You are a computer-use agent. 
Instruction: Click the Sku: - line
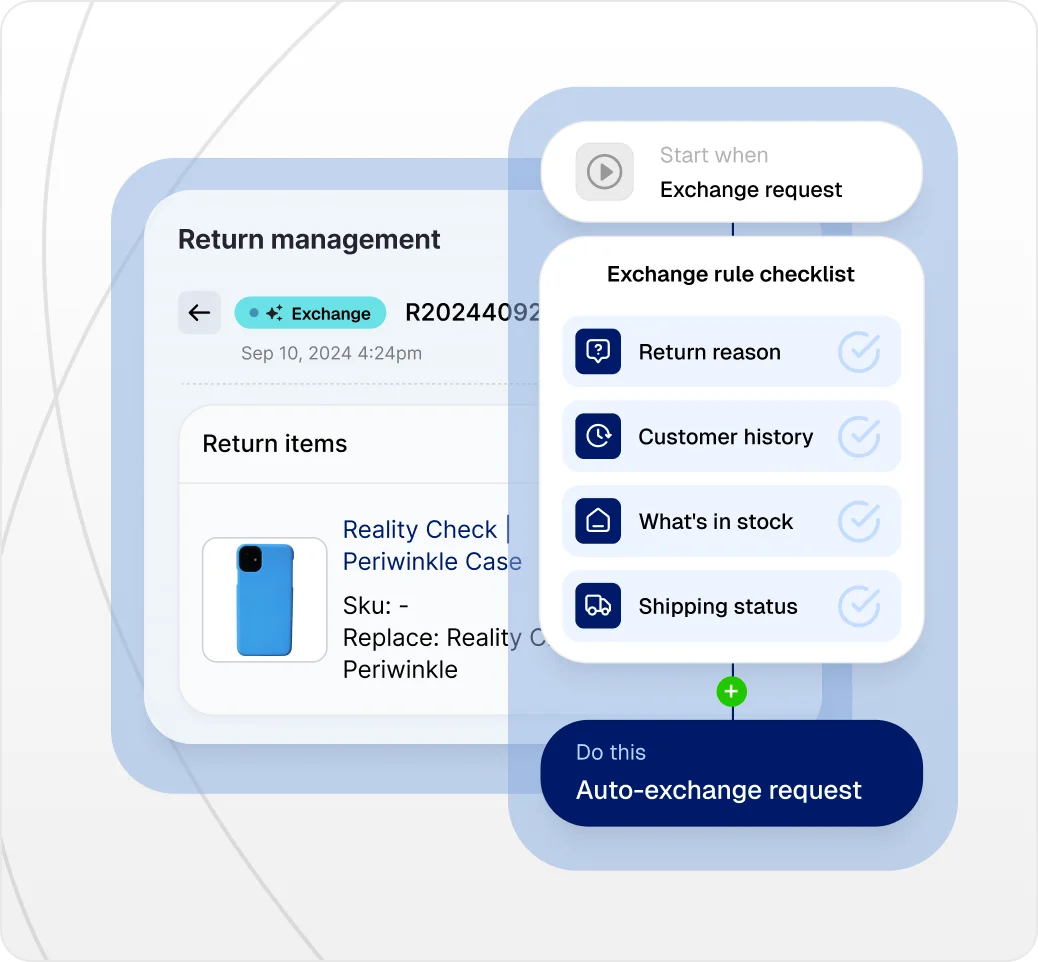click(x=375, y=606)
